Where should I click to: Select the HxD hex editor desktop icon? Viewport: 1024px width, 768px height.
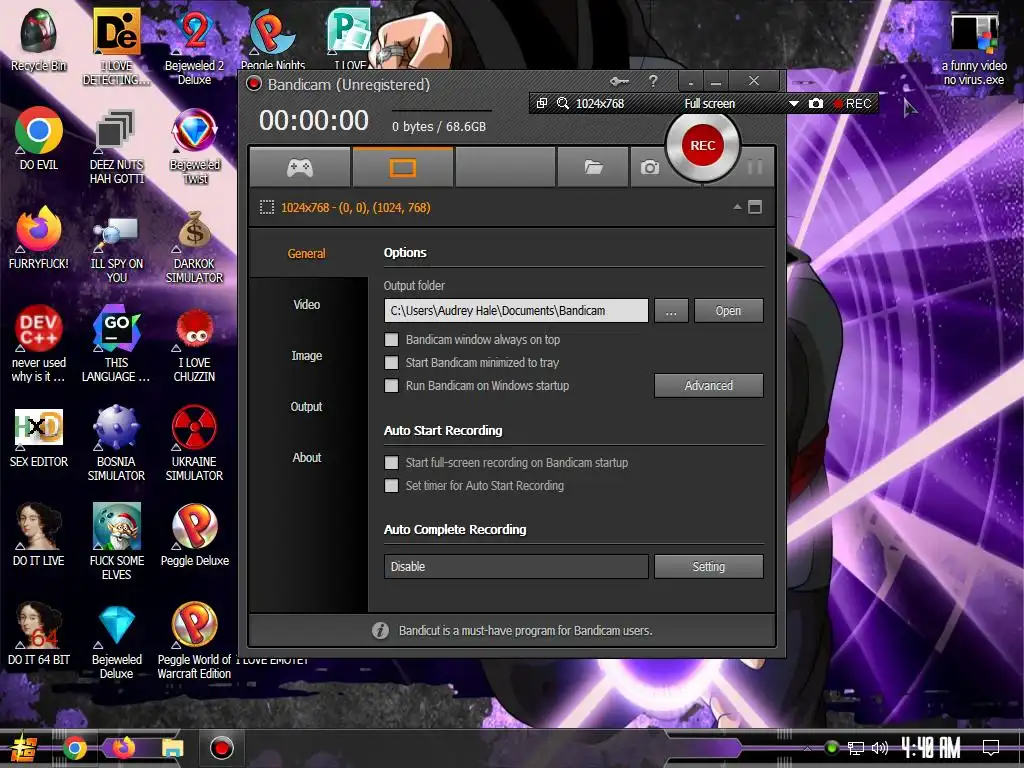tap(39, 436)
